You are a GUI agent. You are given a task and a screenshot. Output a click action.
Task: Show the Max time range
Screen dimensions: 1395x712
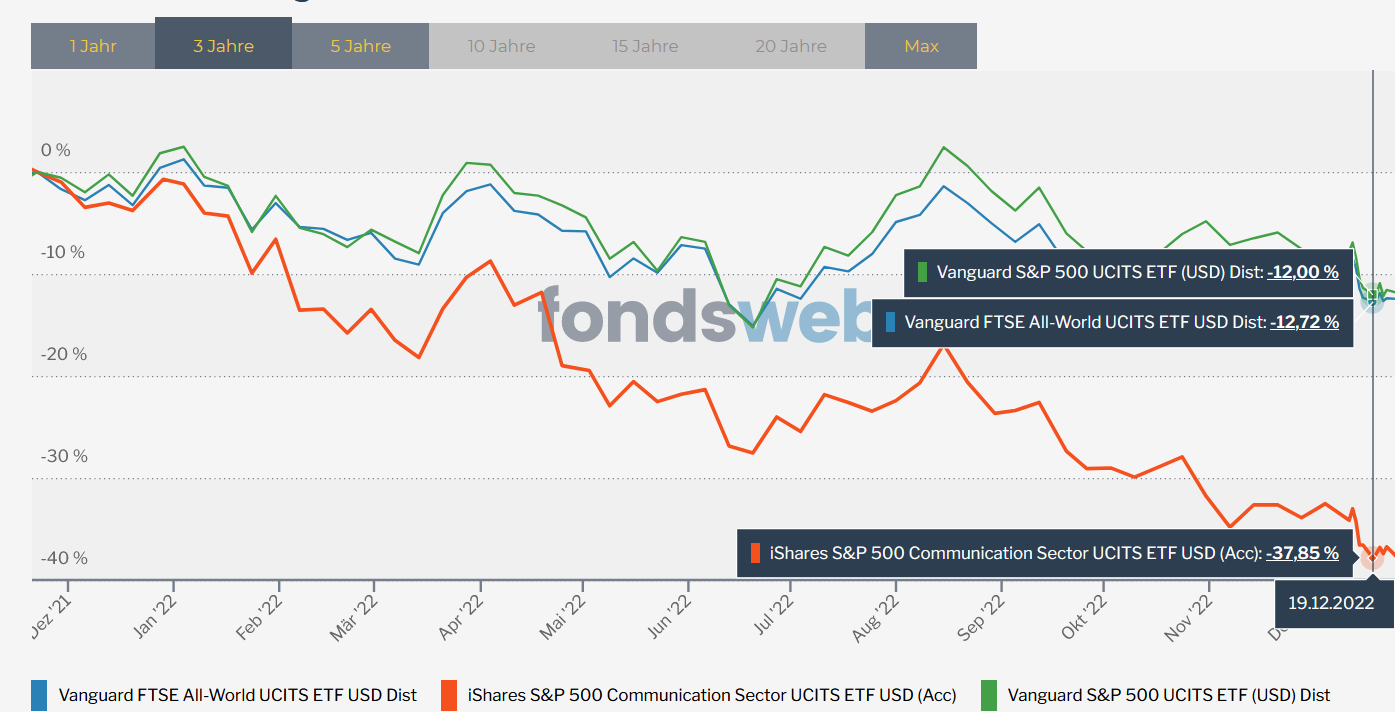tap(921, 46)
